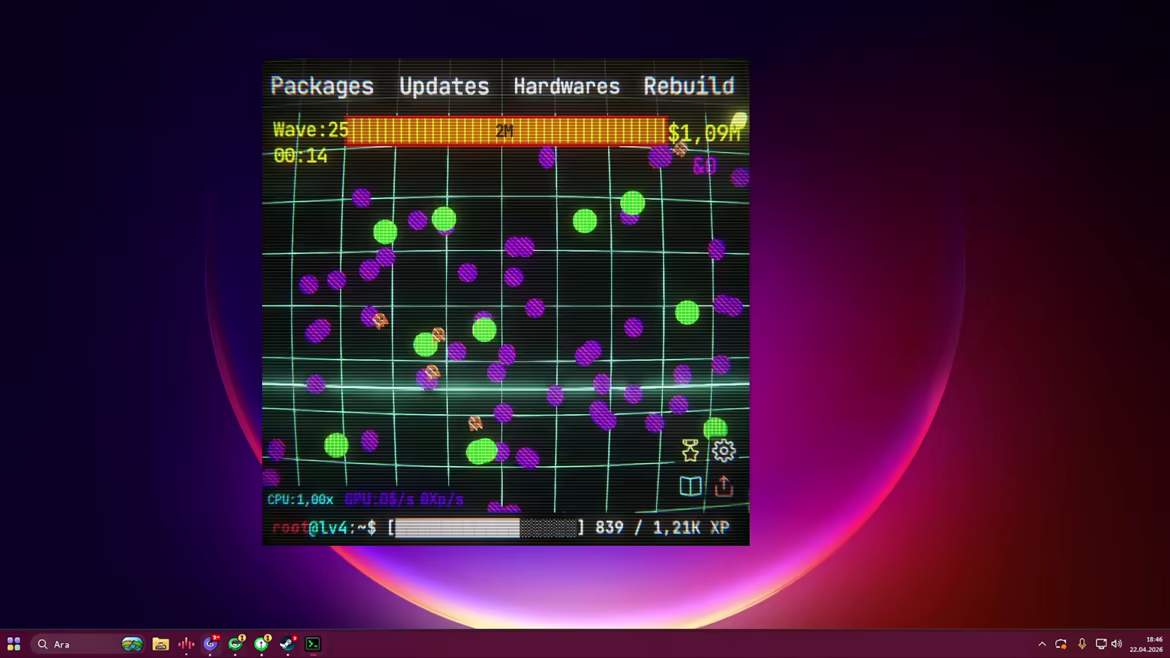Click the orange wave health bar labeled 2M
1170x658 pixels.
coord(506,131)
